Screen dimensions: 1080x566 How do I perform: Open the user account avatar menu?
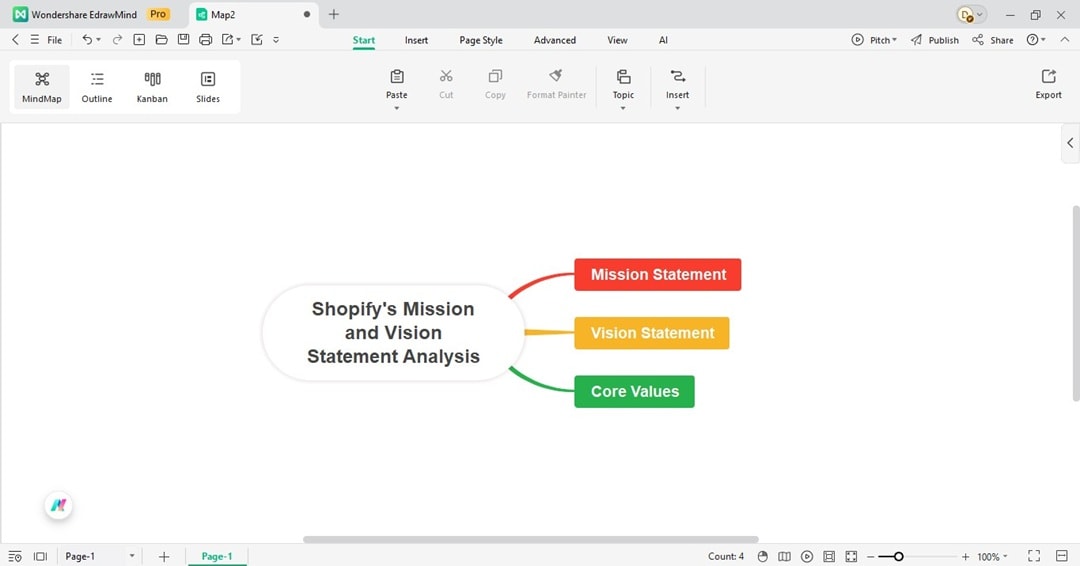coord(971,14)
